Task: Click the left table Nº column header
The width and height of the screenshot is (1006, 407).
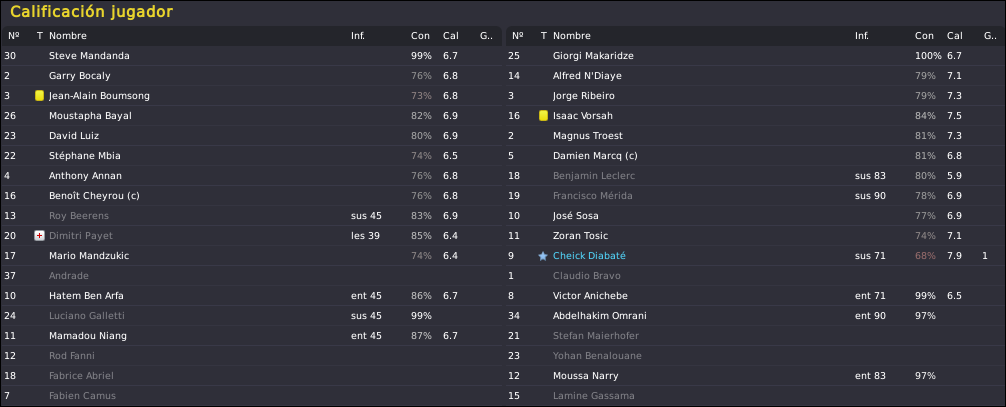Action: tap(13, 36)
